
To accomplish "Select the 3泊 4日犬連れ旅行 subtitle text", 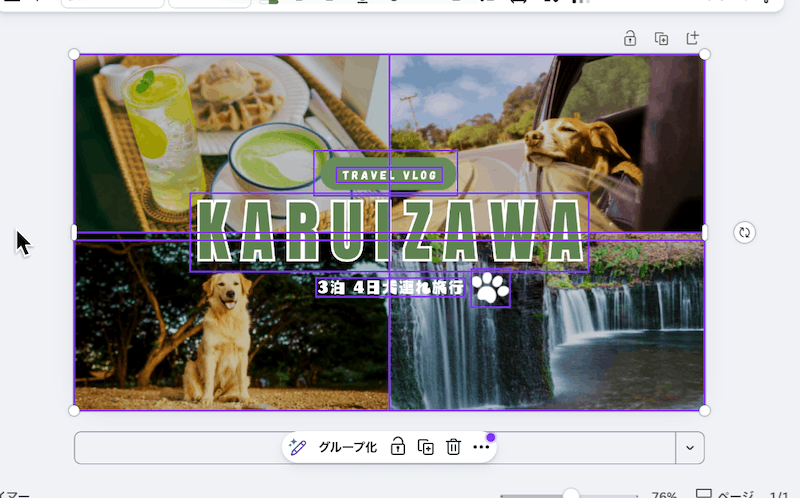I will coord(390,287).
